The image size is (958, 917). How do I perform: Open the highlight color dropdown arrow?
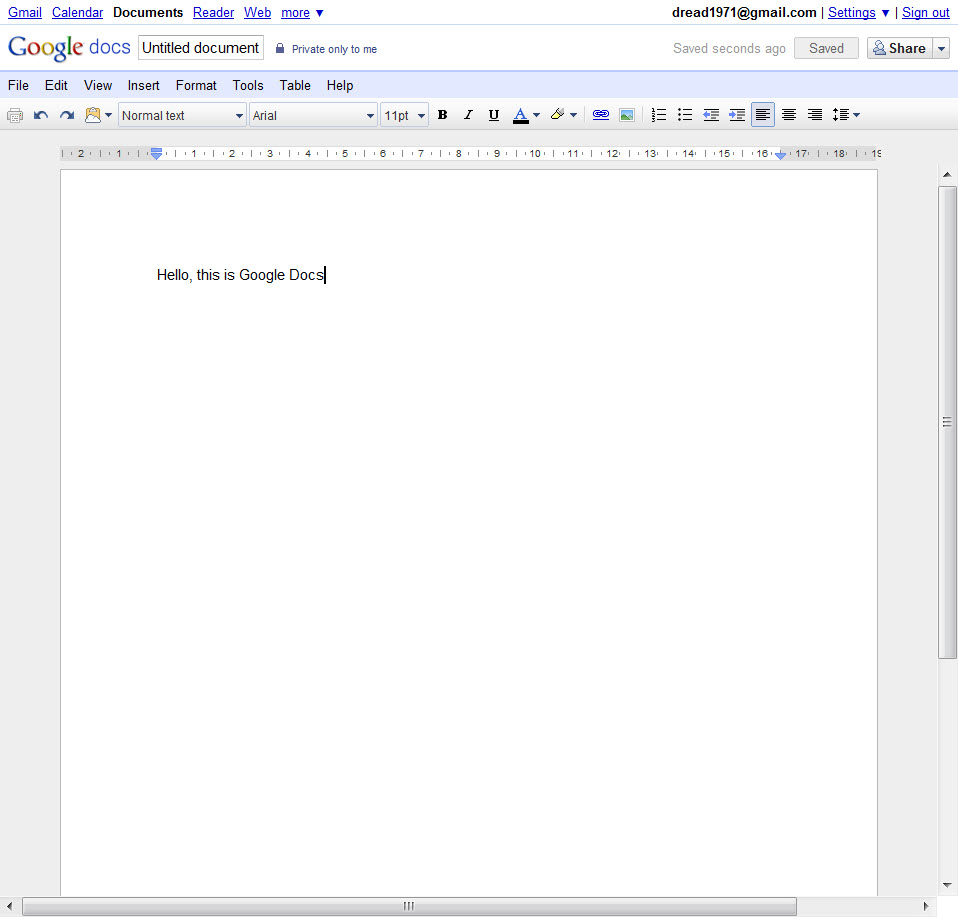point(573,115)
